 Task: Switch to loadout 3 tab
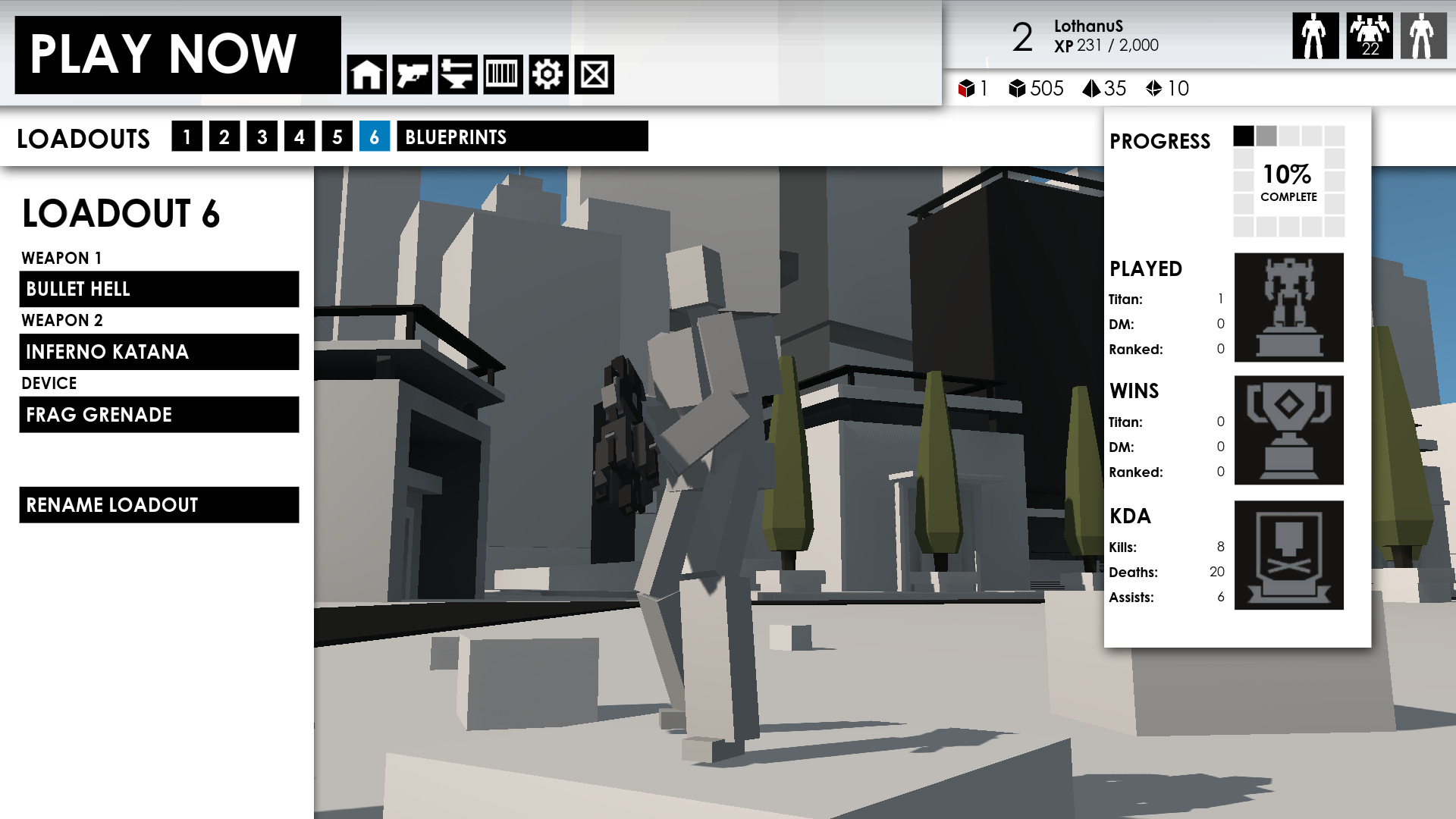click(262, 136)
